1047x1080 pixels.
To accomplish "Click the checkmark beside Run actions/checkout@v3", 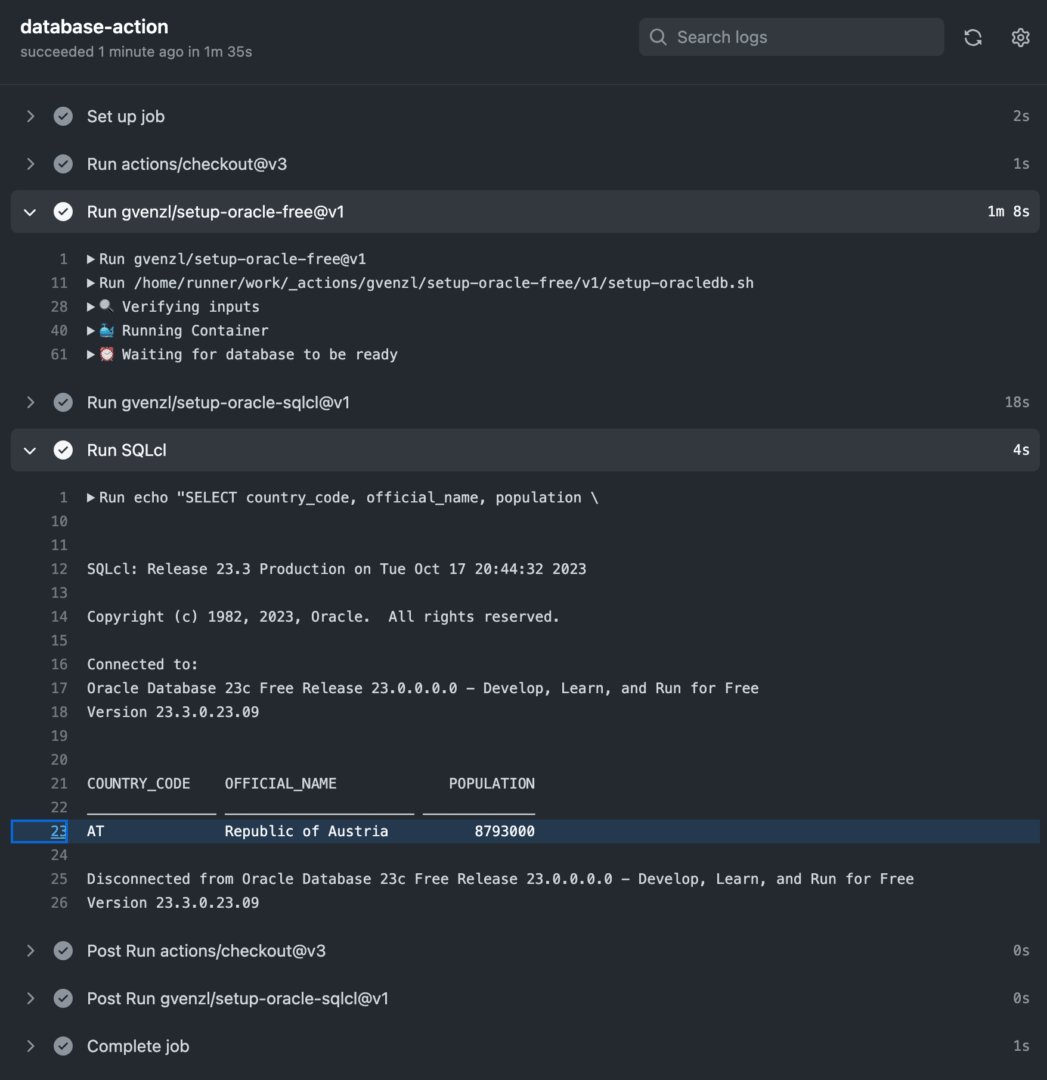I will [x=63, y=163].
